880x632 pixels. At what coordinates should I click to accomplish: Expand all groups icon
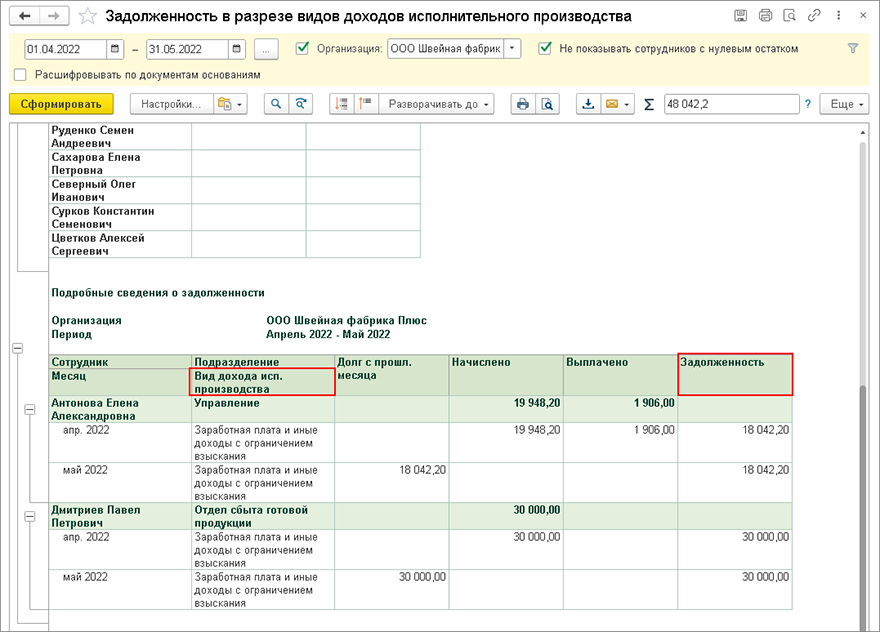pos(366,104)
